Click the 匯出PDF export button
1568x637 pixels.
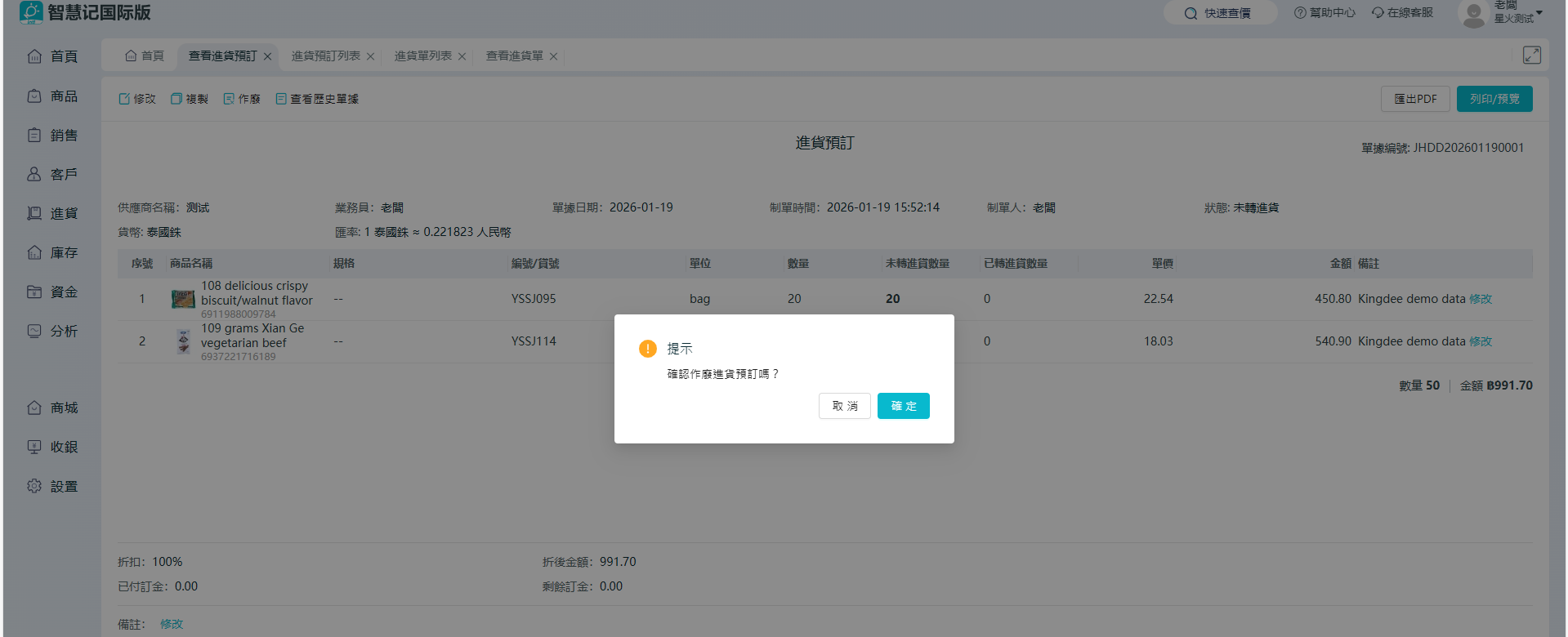[1415, 99]
